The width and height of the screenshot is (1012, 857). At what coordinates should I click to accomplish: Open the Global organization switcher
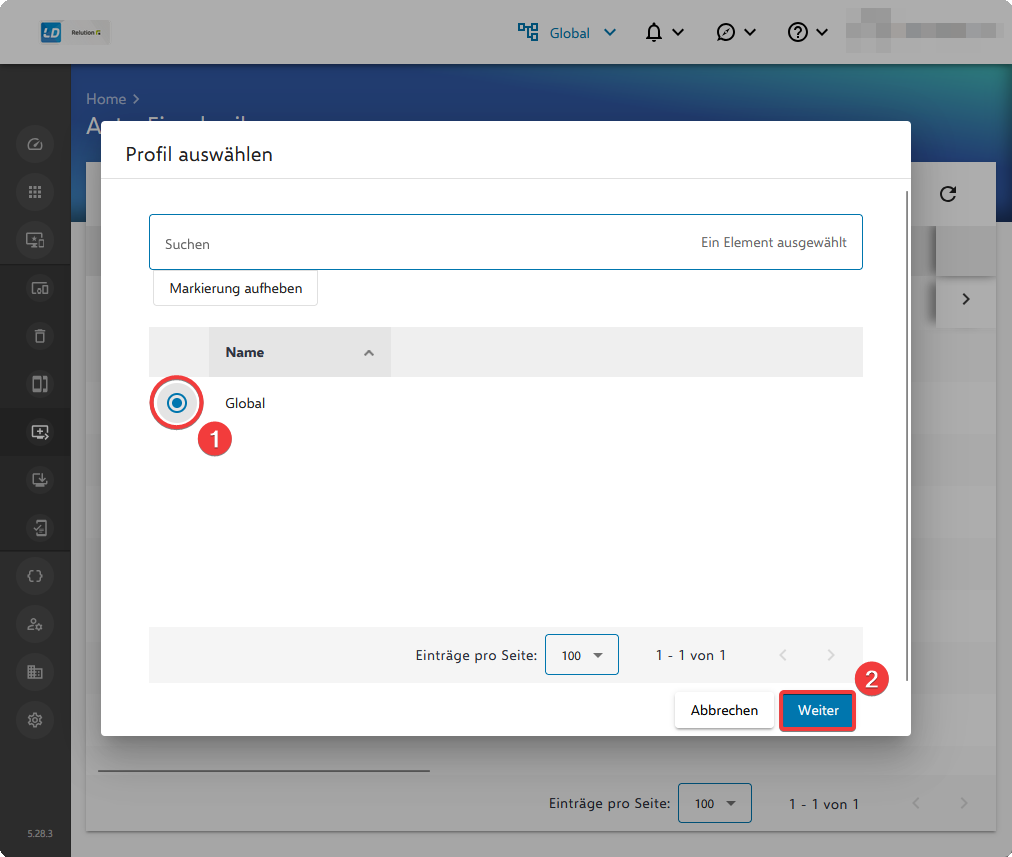(583, 33)
